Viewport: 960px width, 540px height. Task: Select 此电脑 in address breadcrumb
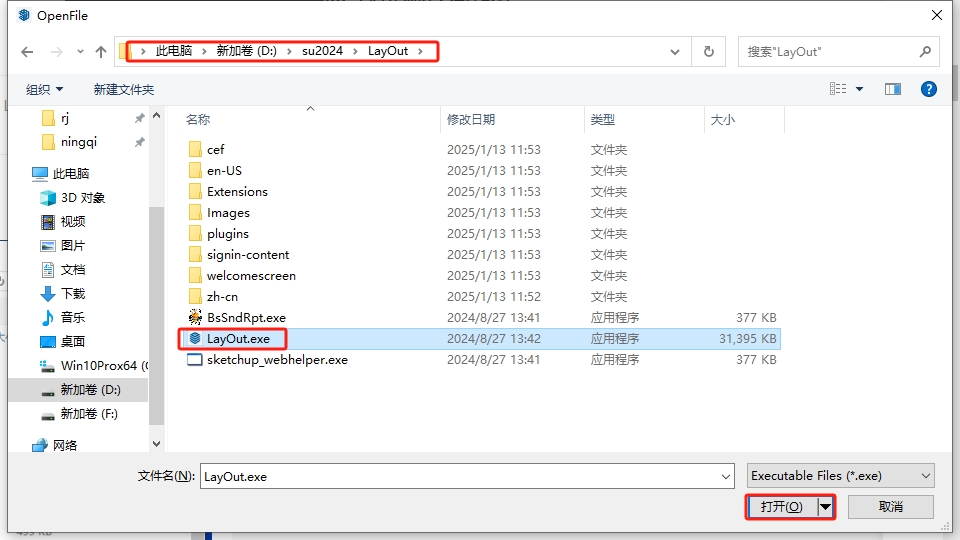coord(173,51)
